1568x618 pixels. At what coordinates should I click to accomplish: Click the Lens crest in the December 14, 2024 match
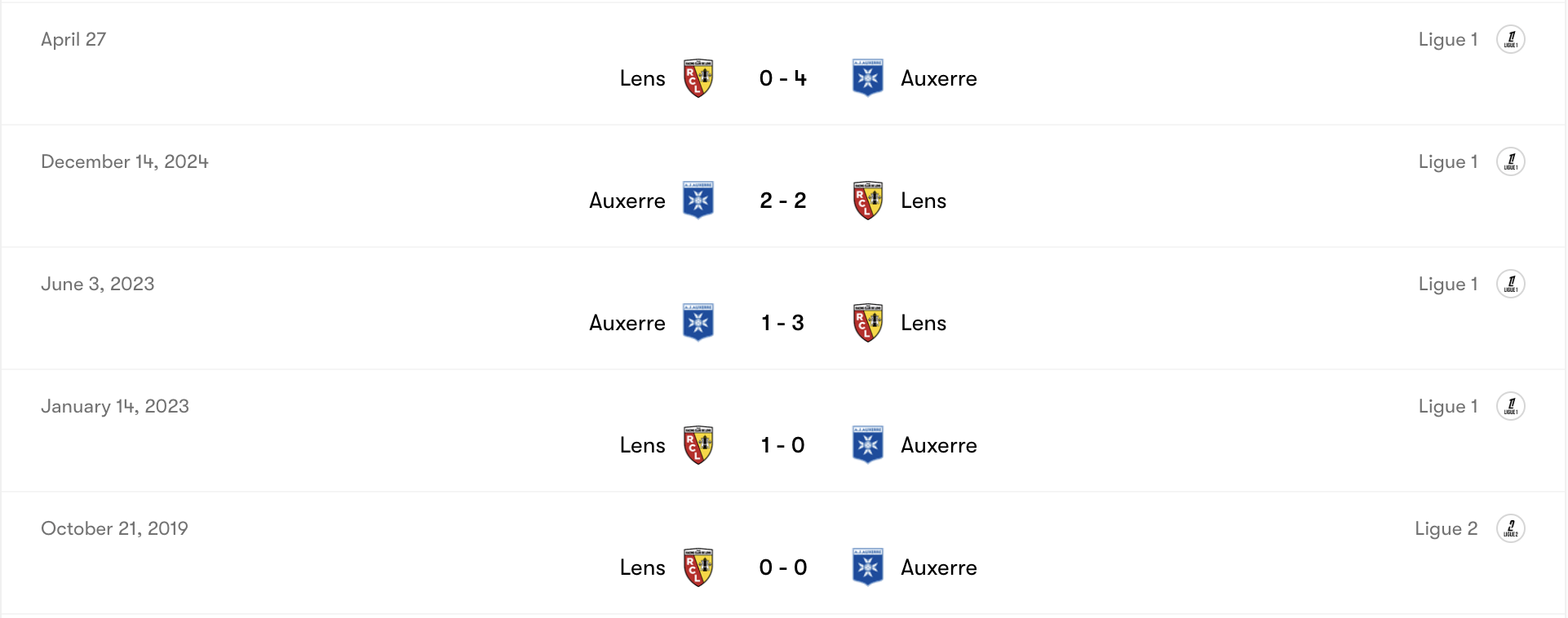click(867, 201)
